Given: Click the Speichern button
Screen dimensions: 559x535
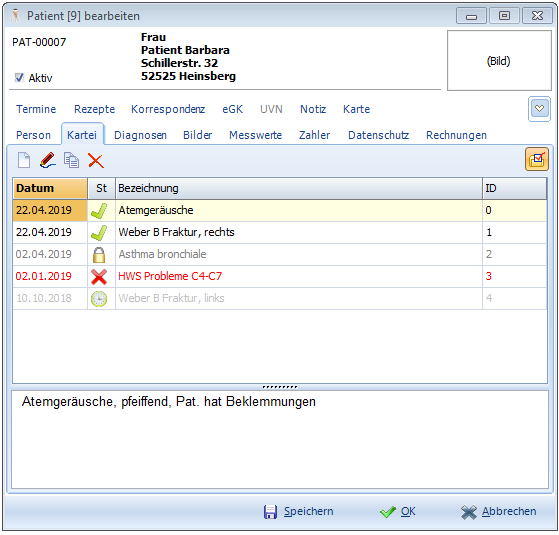Looking at the screenshot, I should tap(299, 511).
